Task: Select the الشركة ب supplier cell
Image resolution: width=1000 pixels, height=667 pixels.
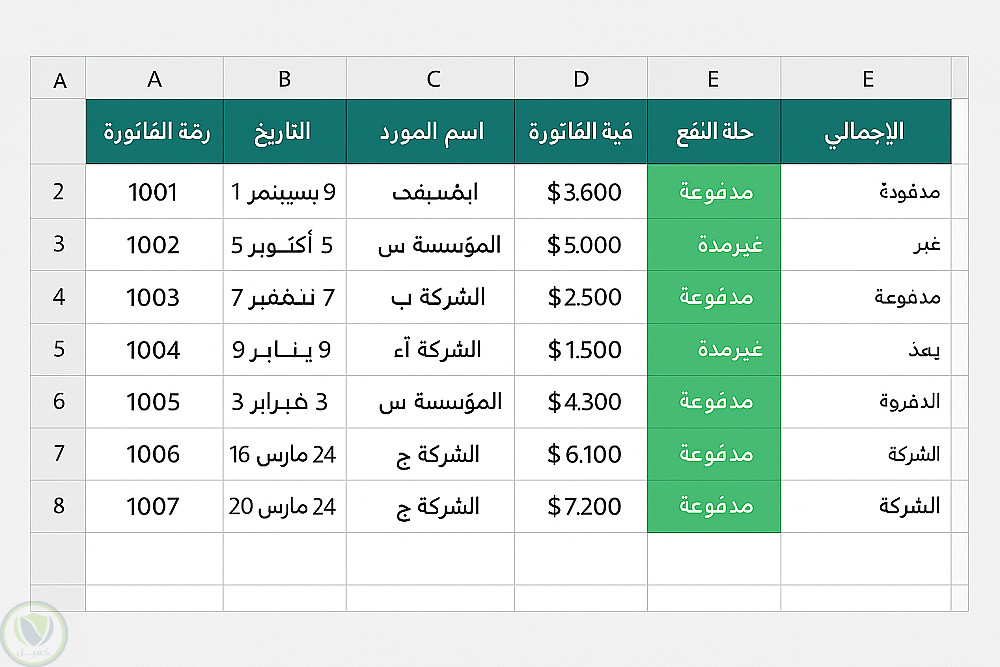Action: pos(431,297)
